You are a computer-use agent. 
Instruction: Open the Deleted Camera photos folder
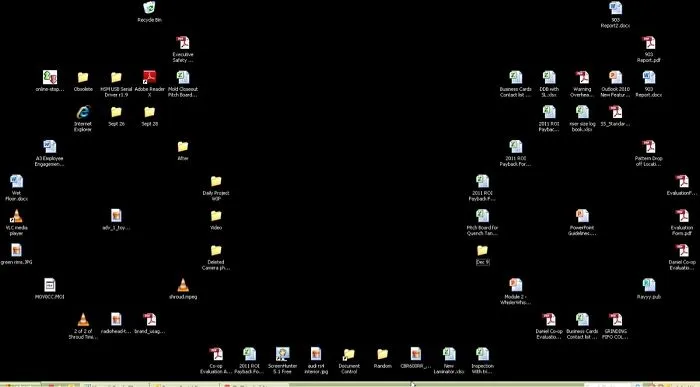[x=216, y=250]
